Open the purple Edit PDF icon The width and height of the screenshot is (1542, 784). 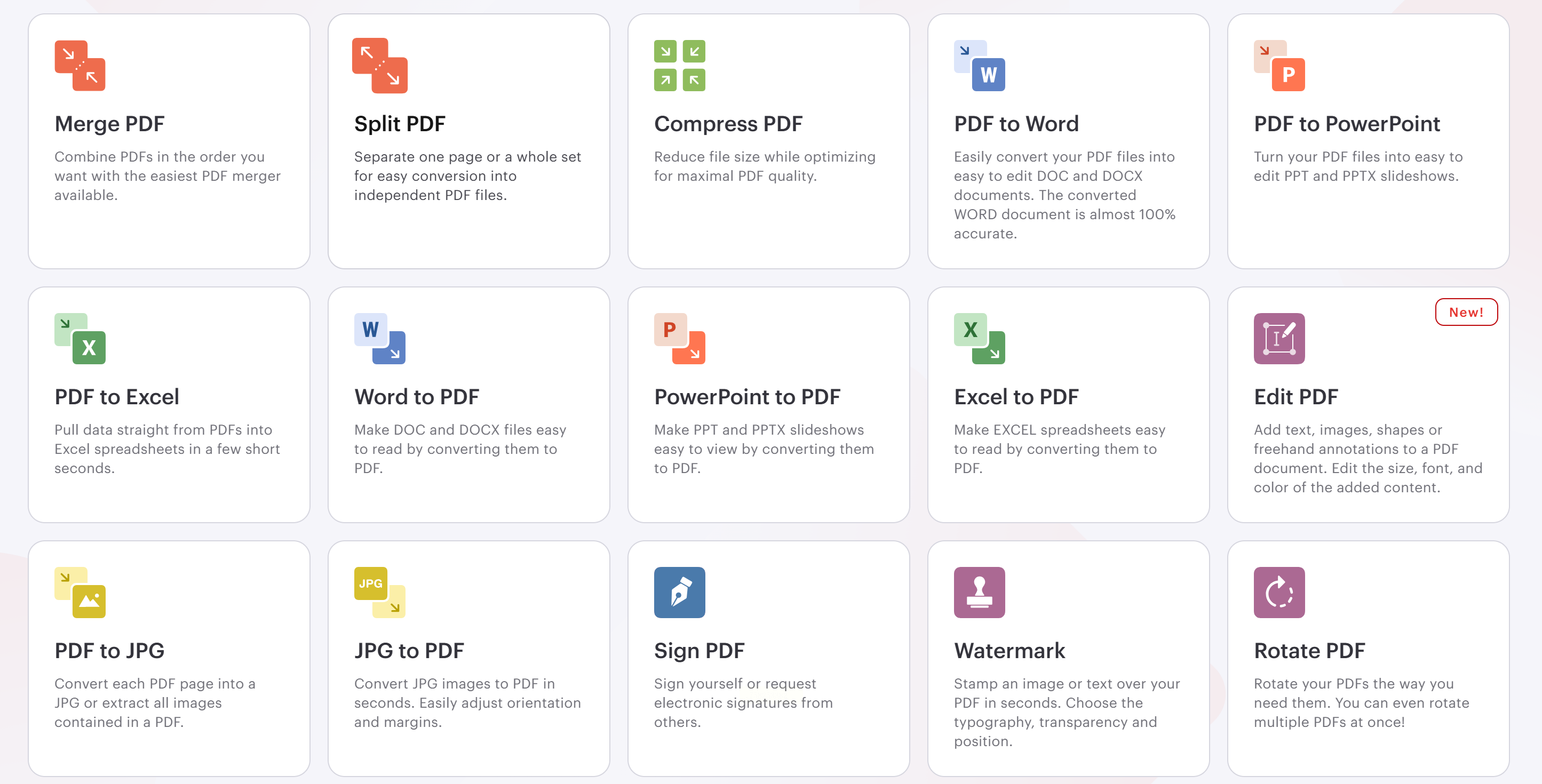tap(1279, 339)
